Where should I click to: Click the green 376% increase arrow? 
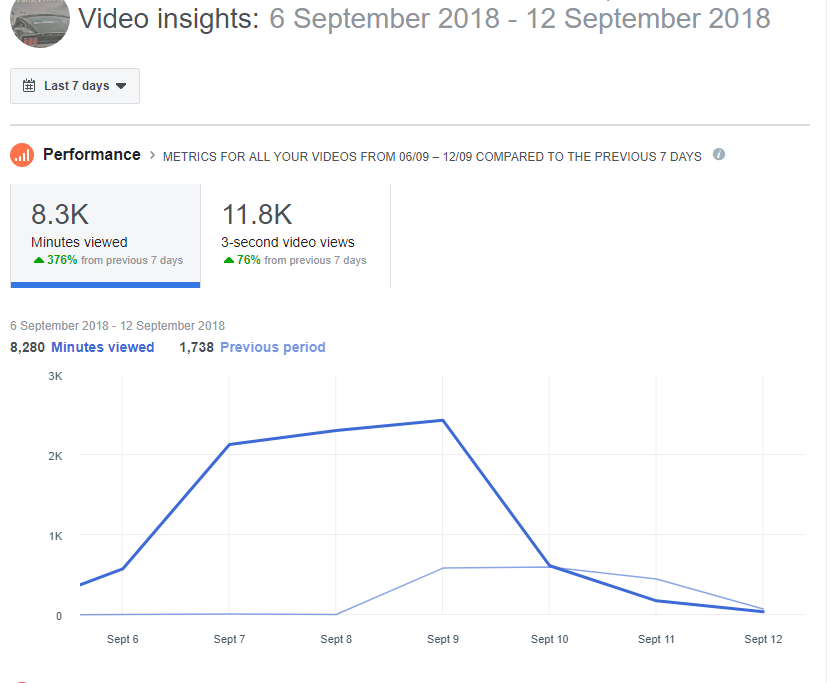point(39,260)
